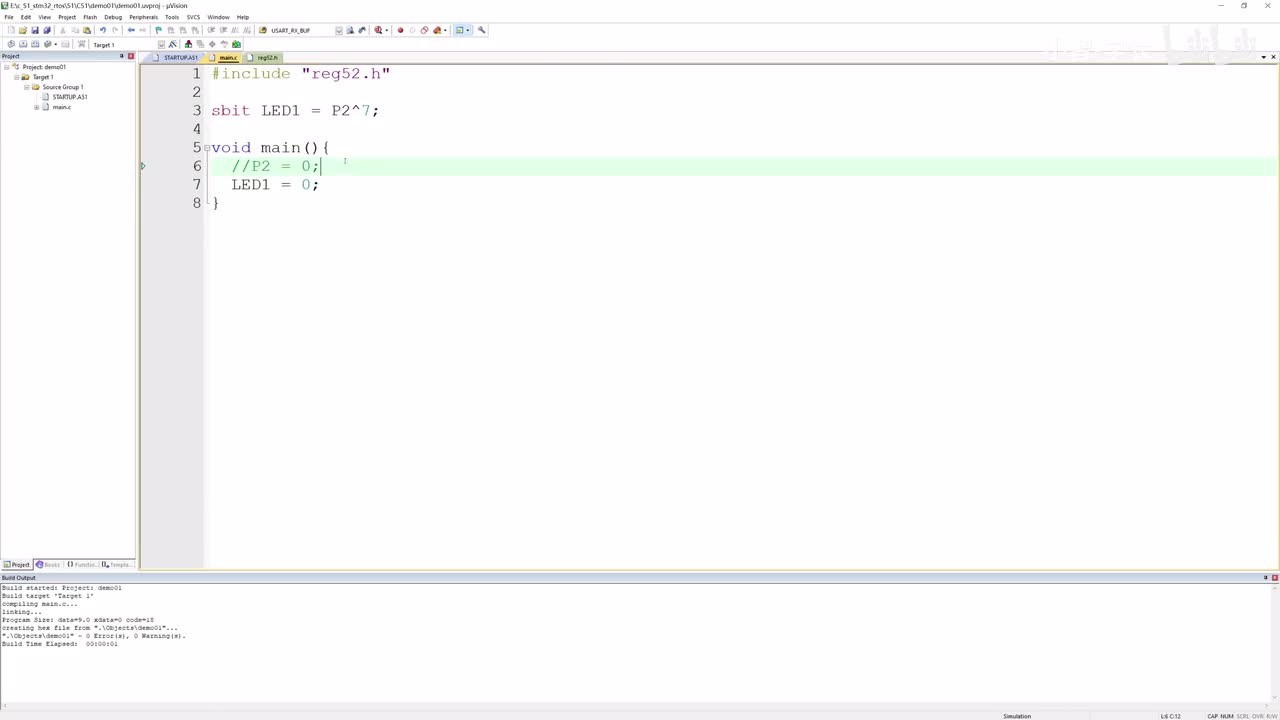The height and width of the screenshot is (720, 1280).
Task: Close the Project panel with red X
Action: tap(131, 56)
